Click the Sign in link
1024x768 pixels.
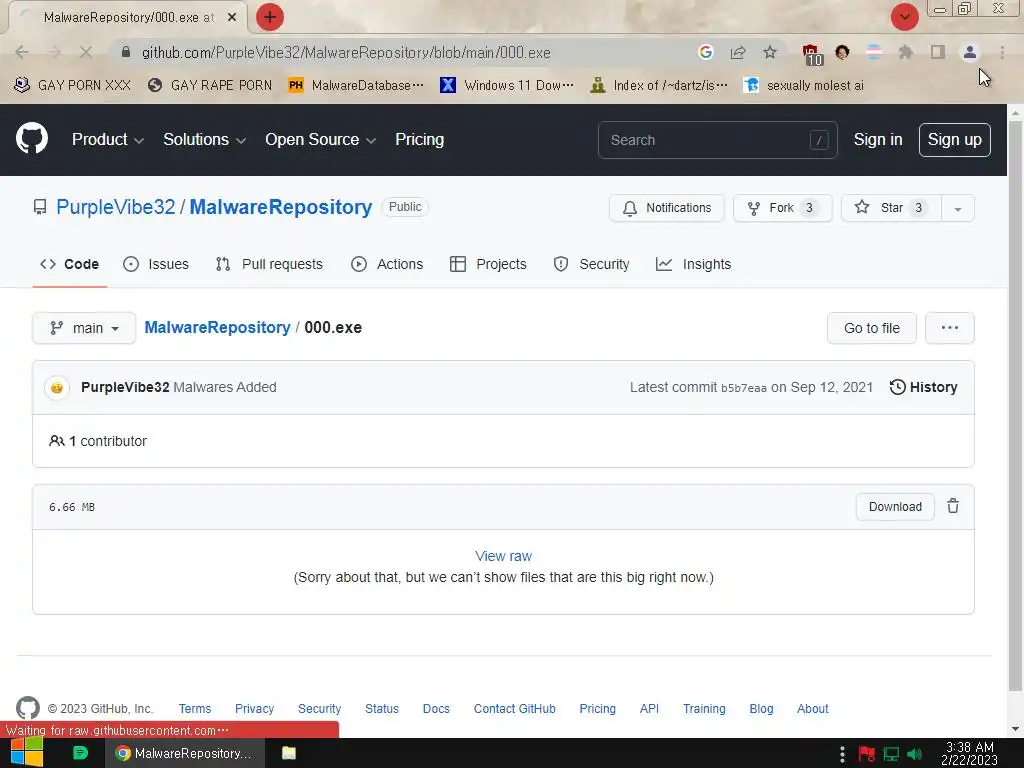tap(878, 140)
